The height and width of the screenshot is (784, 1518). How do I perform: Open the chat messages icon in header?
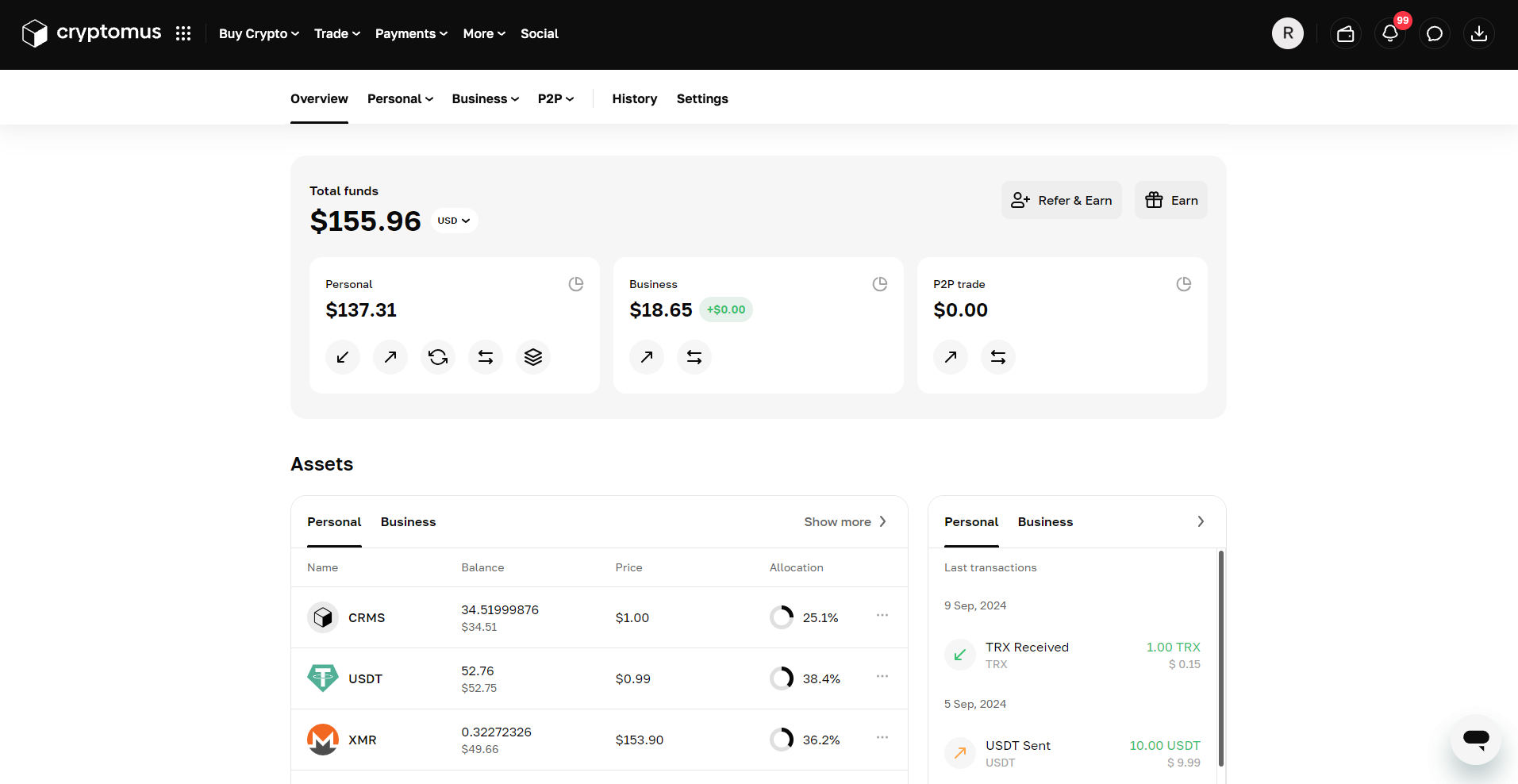point(1434,33)
